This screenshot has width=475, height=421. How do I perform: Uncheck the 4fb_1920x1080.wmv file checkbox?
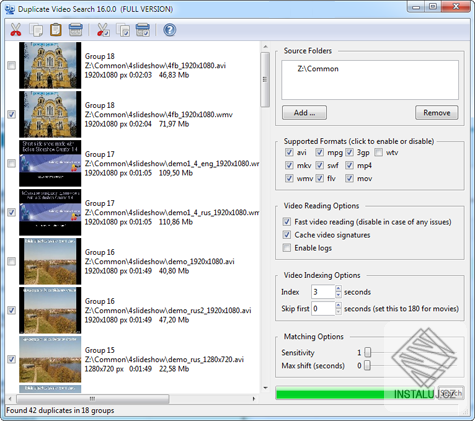pos(12,114)
